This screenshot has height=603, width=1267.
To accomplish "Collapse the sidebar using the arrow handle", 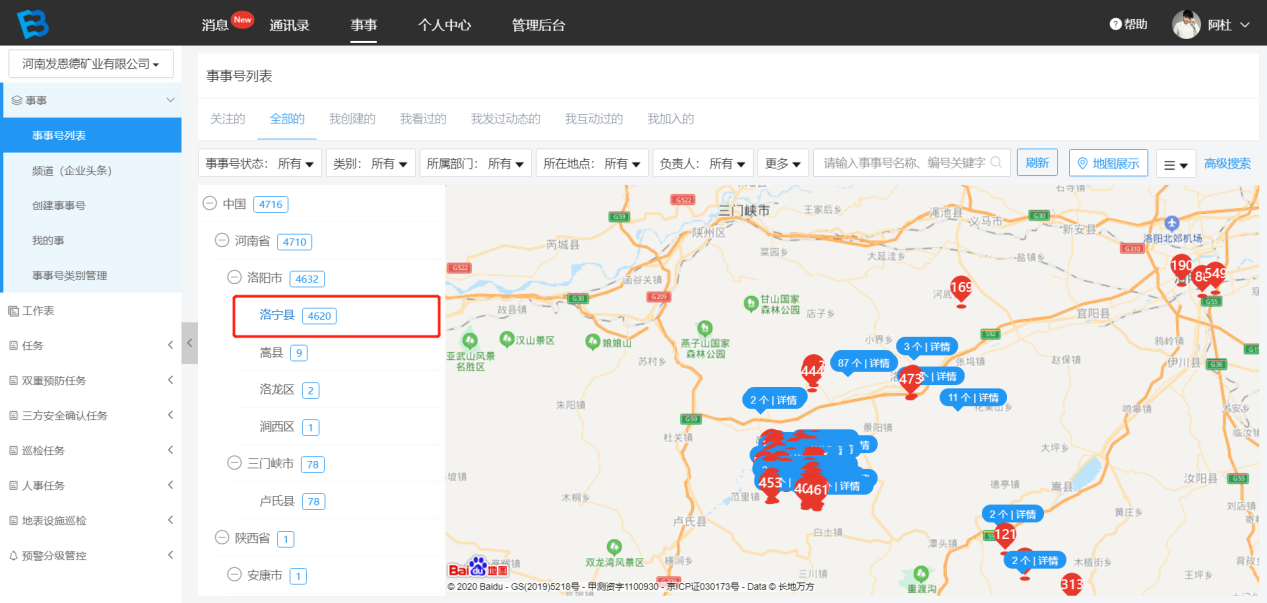I will [190, 343].
